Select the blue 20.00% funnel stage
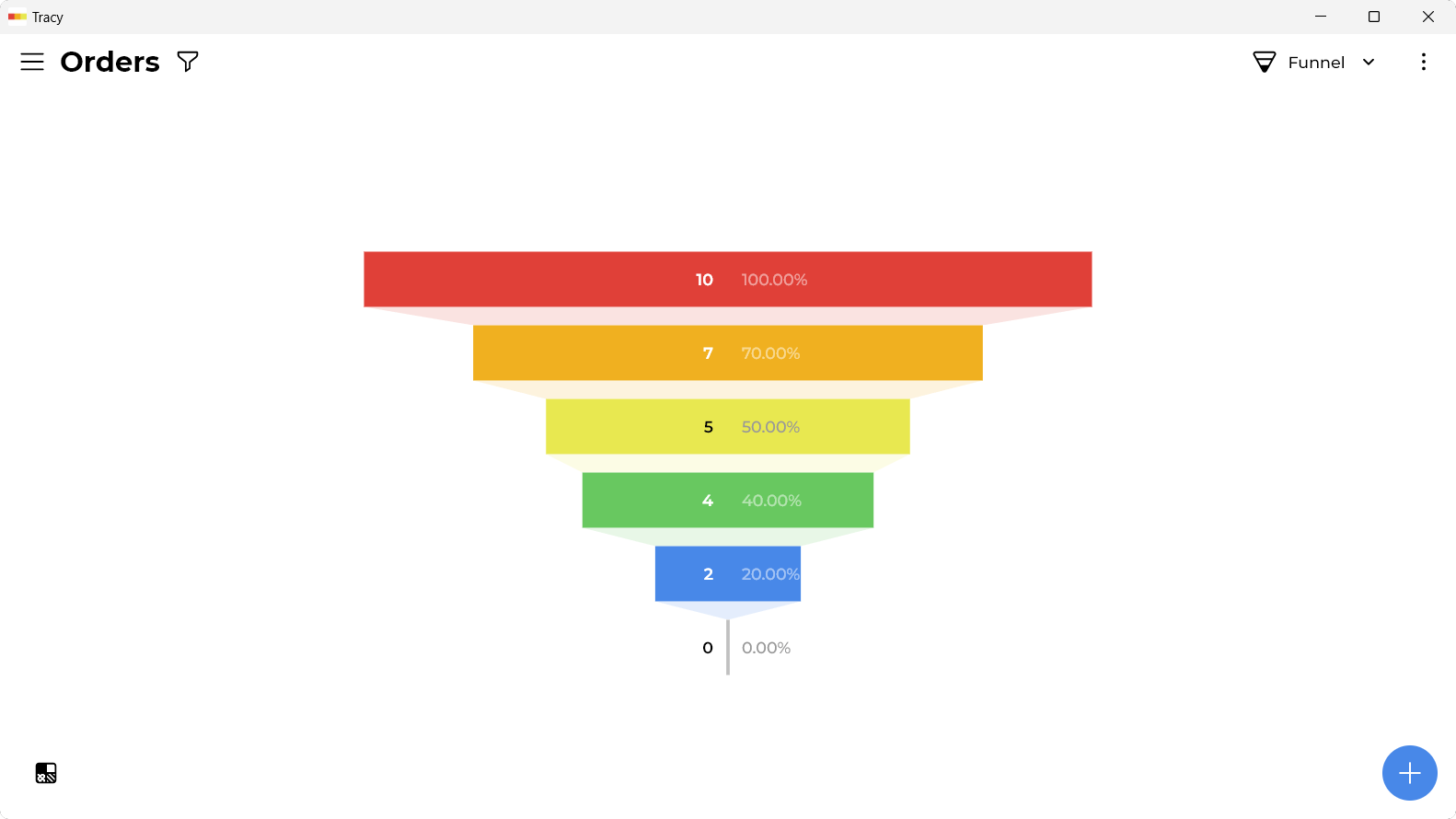The image size is (1456, 819). [x=728, y=573]
